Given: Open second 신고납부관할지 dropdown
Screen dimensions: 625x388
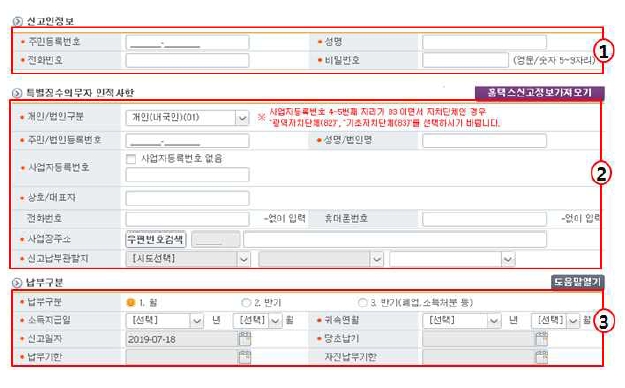Looking at the screenshot, I should pyautogui.click(x=321, y=259).
